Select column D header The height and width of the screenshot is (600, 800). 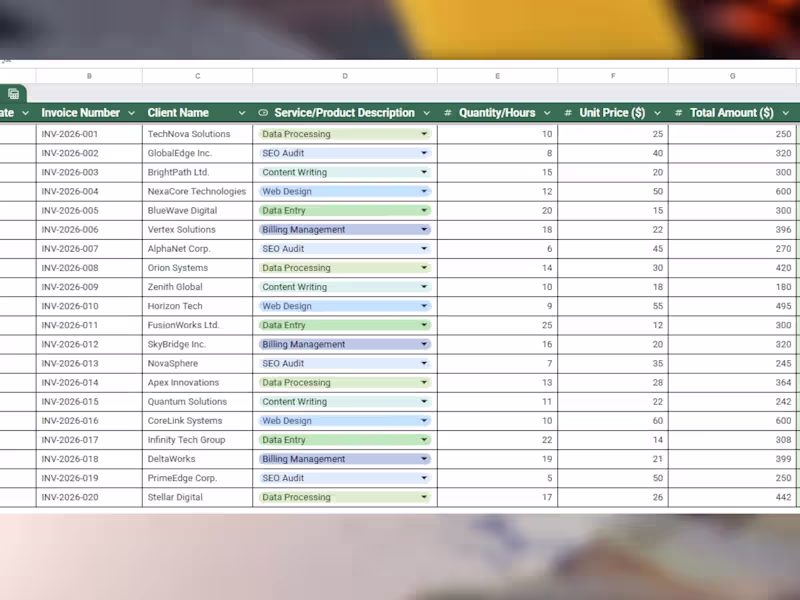click(x=345, y=76)
